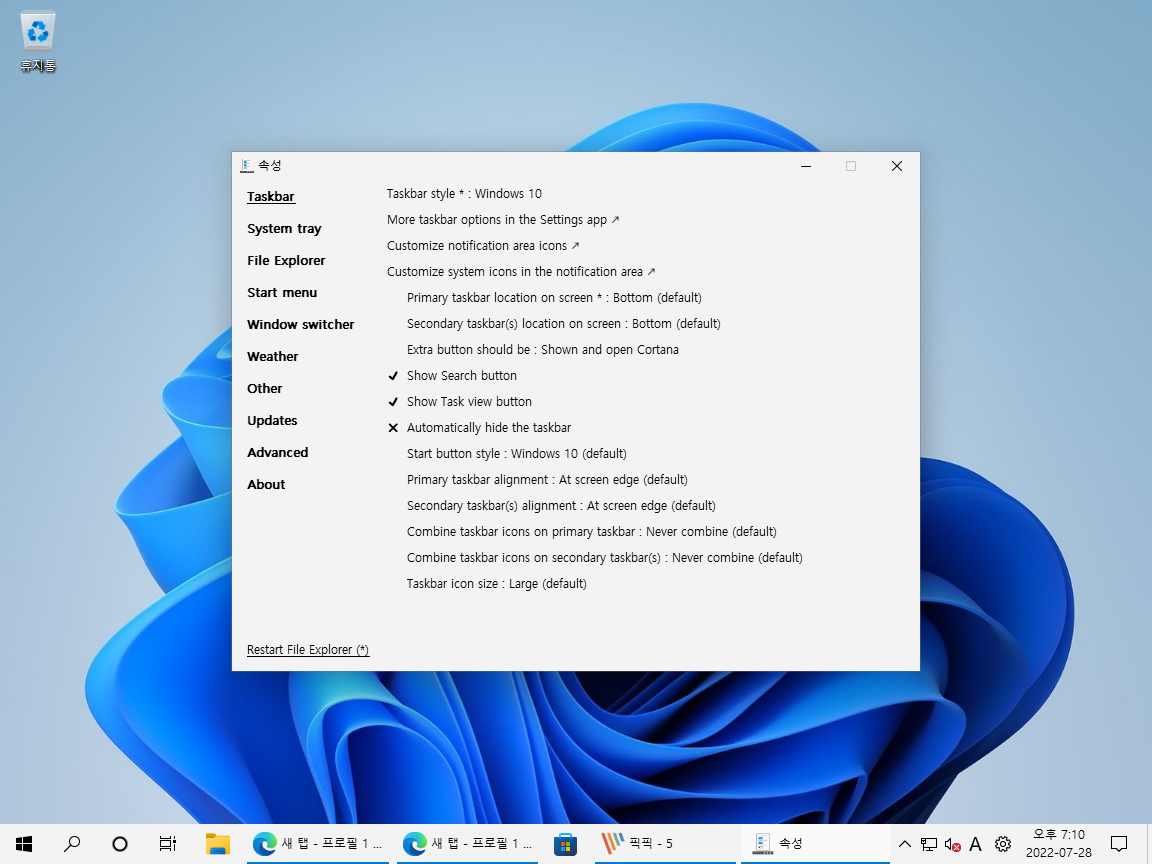Change Primary taskbar alignment option
The height and width of the screenshot is (864, 1152).
pos(547,480)
